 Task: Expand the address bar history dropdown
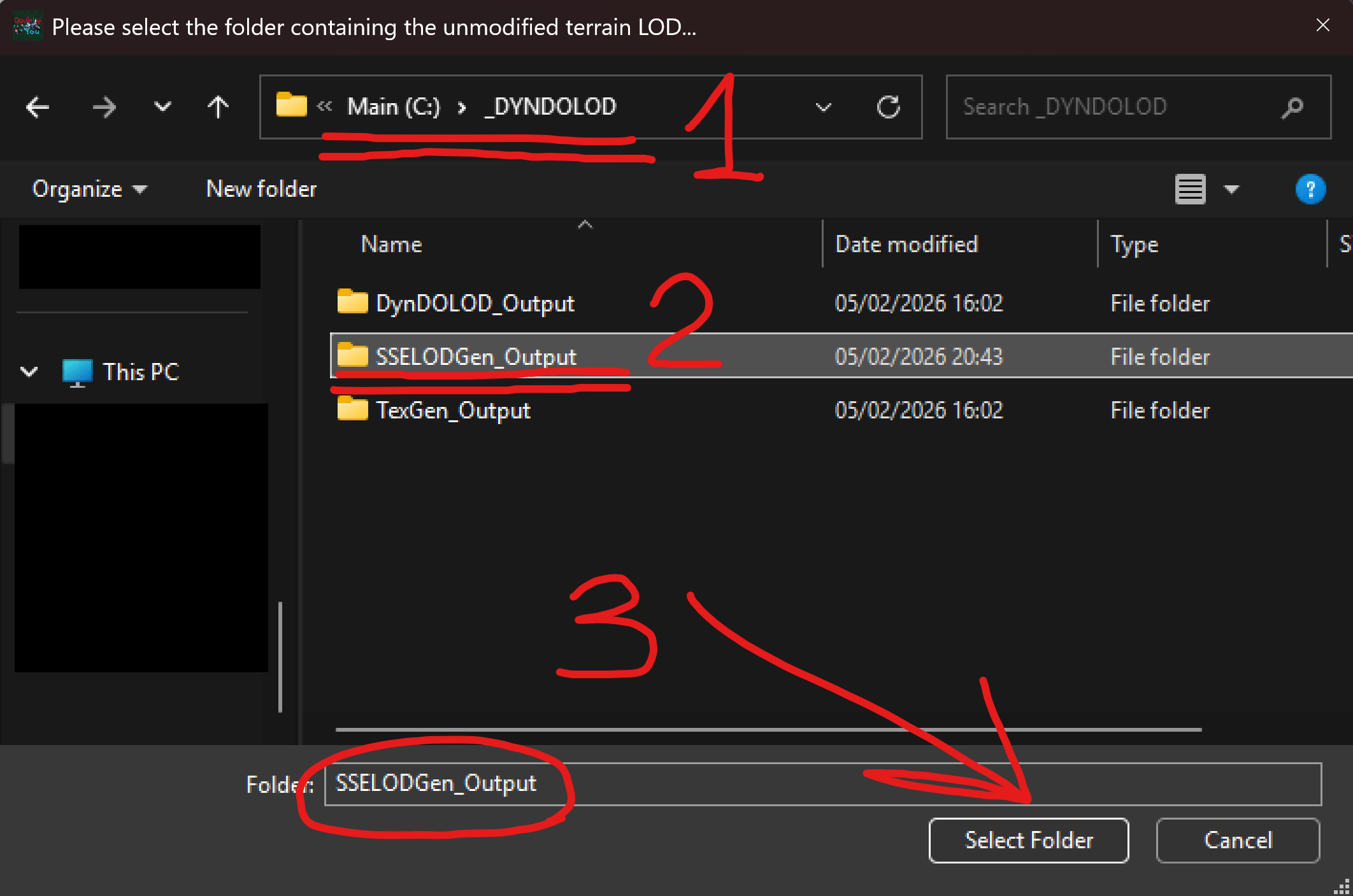(823, 107)
